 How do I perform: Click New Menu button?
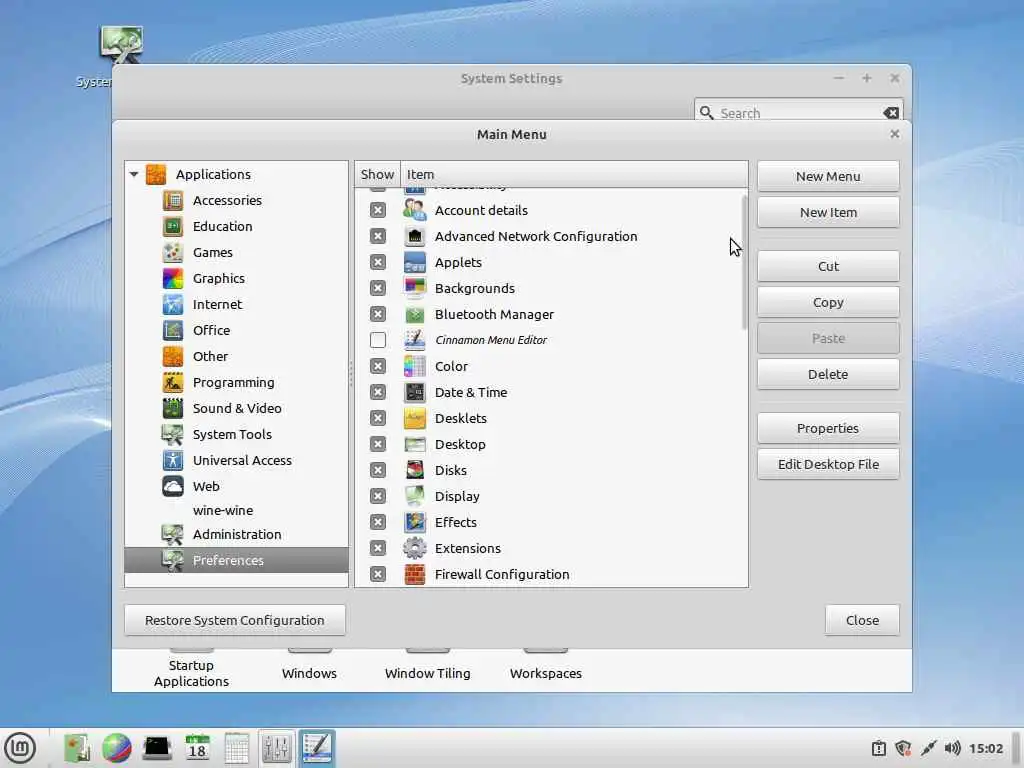tap(828, 176)
